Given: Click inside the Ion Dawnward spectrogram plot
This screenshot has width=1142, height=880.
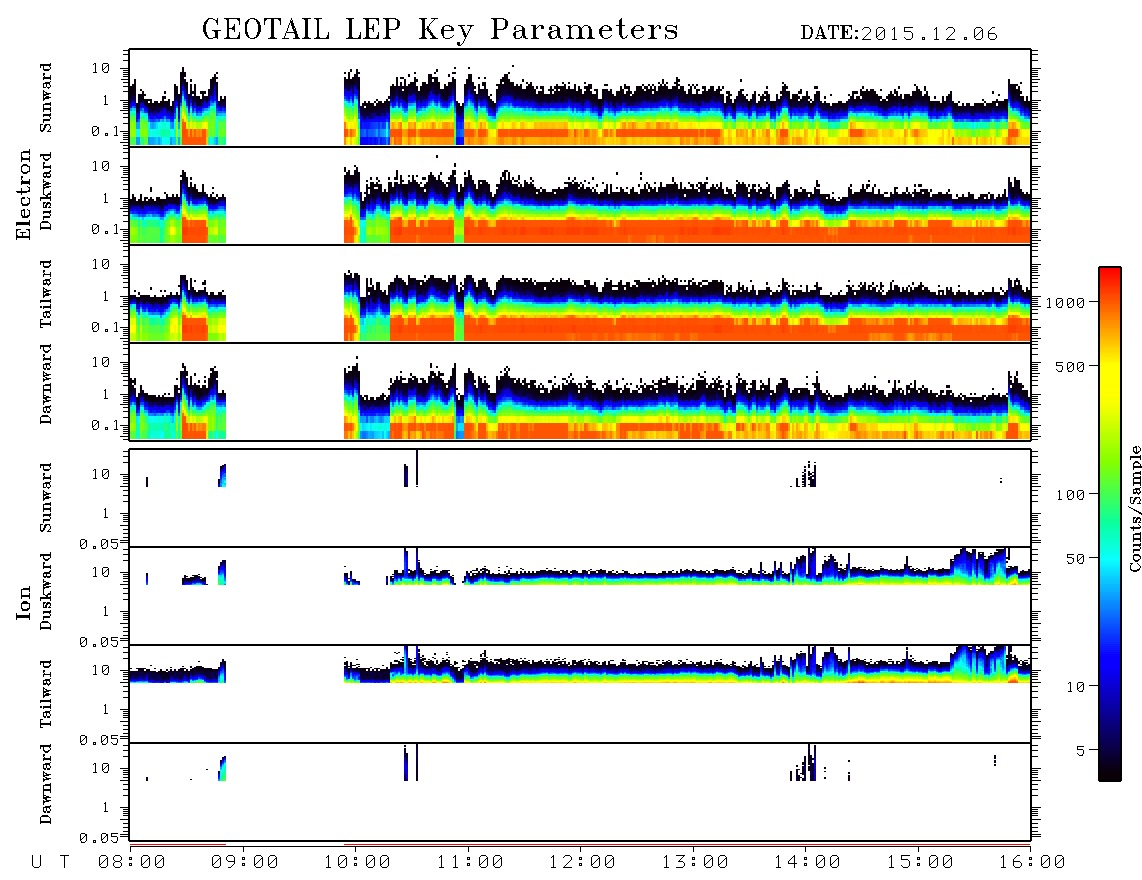Looking at the screenshot, I should click(x=580, y=792).
